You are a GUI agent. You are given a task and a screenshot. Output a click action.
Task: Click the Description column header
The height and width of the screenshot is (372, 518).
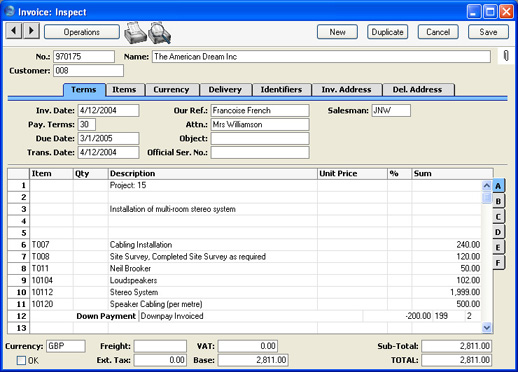click(x=213, y=174)
